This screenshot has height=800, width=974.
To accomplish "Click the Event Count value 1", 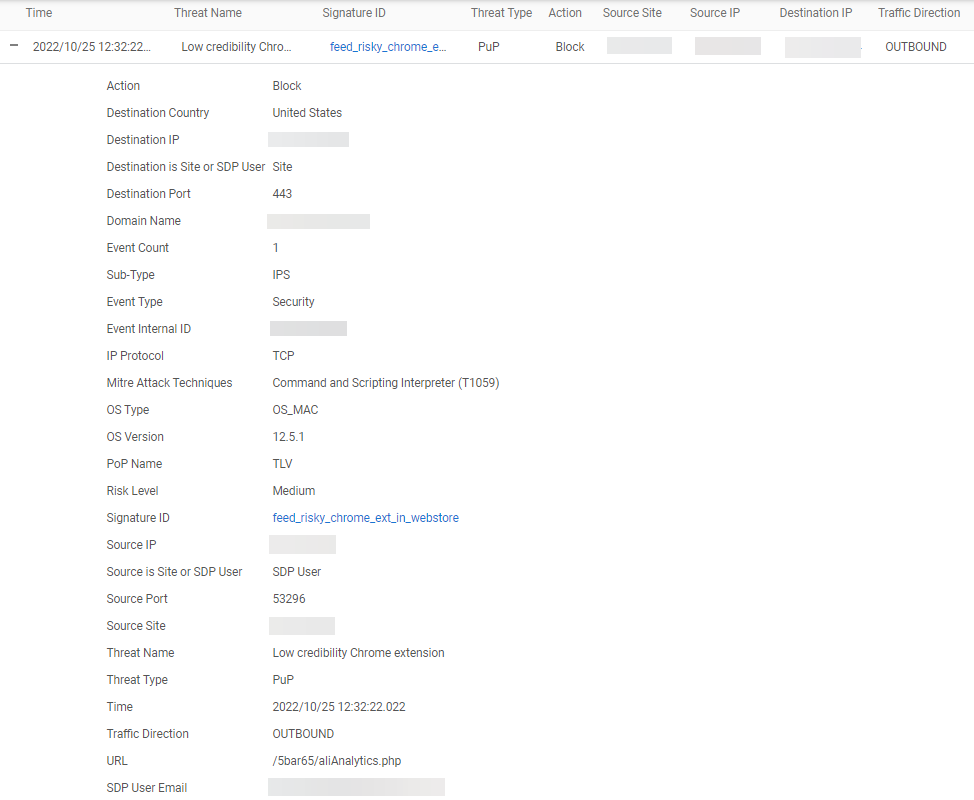I will click(x=276, y=248).
